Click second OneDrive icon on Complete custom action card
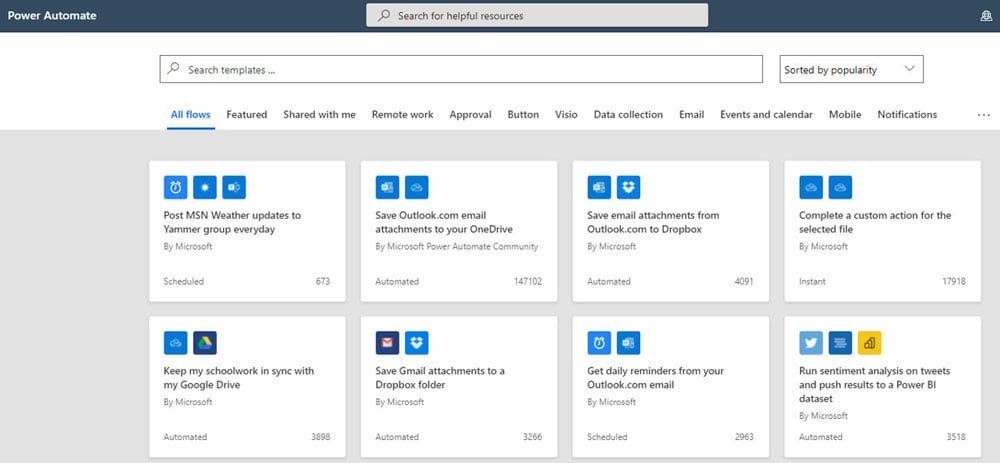Screen dimensions: 1000x463 tap(840, 187)
